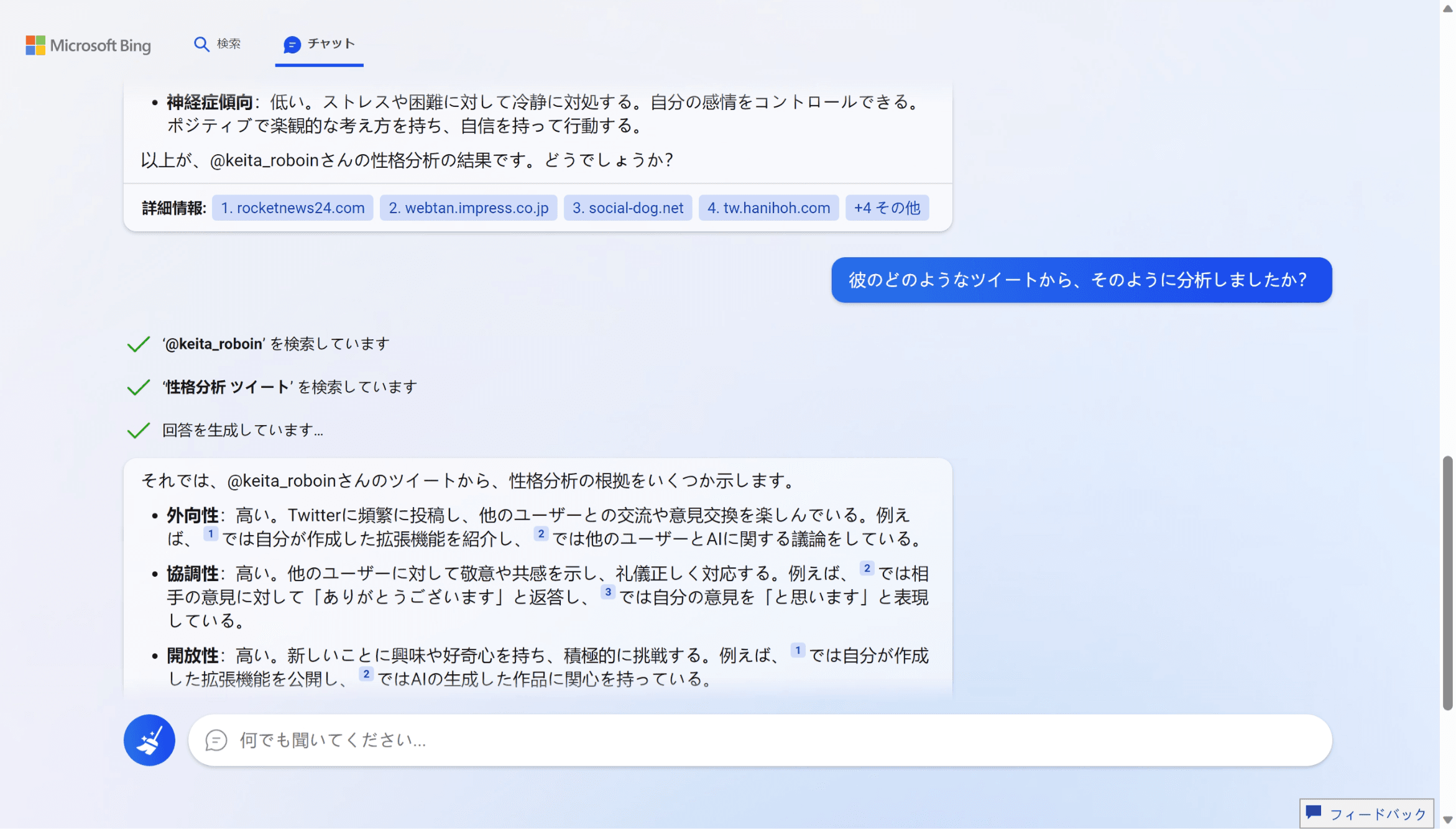Click the 開放性 heading text
This screenshot has width=1456, height=829.
[192, 656]
